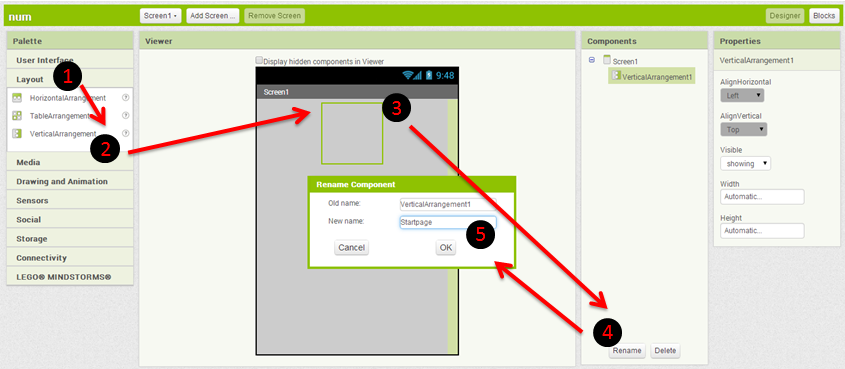845x369 pixels.
Task: Expand the Media palette section
Action: click(x=70, y=162)
